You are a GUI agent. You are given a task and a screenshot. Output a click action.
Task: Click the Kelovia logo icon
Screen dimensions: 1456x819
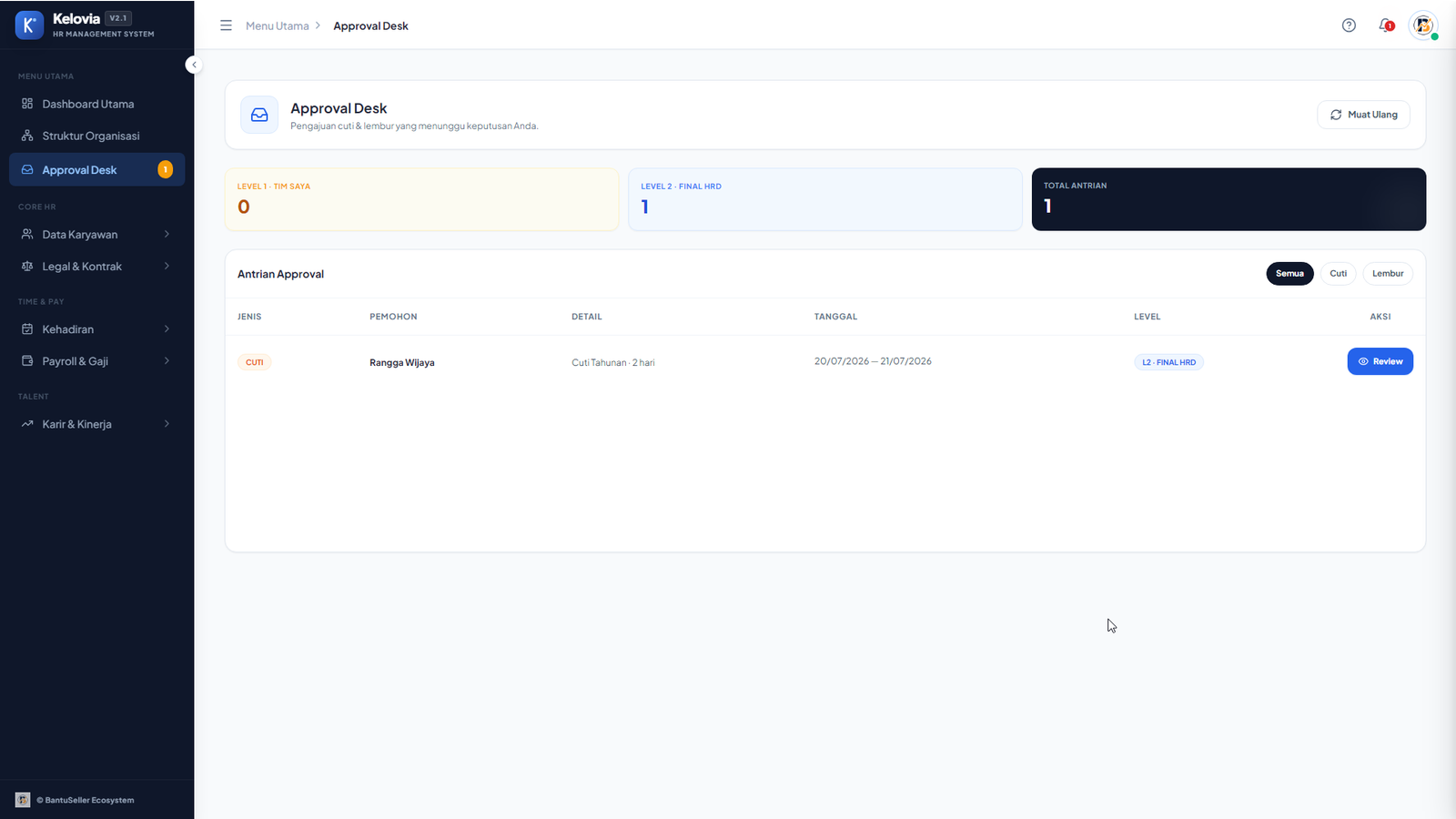pos(29,25)
